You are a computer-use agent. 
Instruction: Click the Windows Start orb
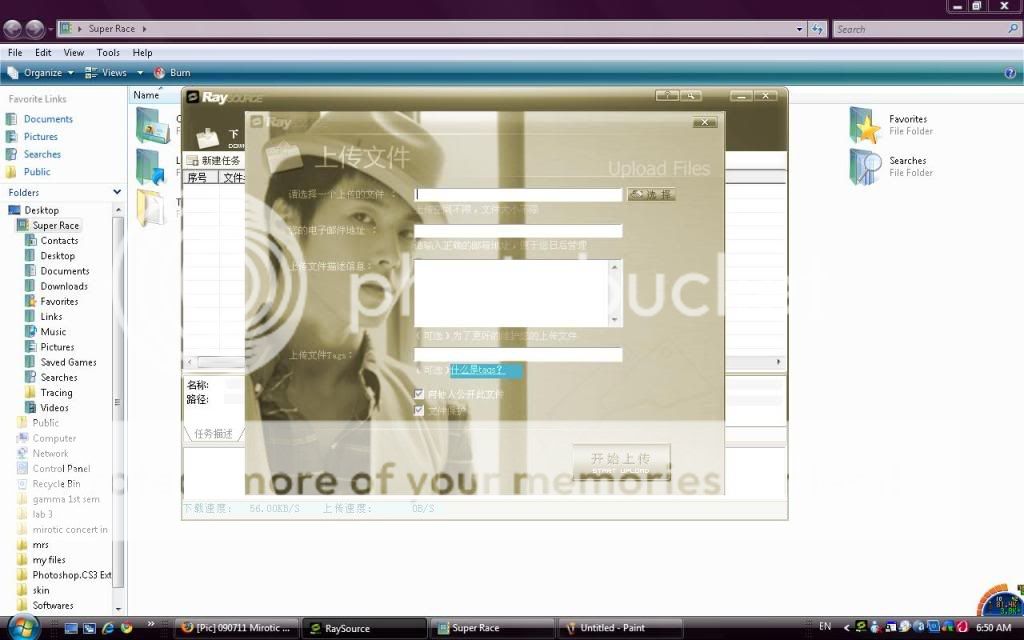22,627
